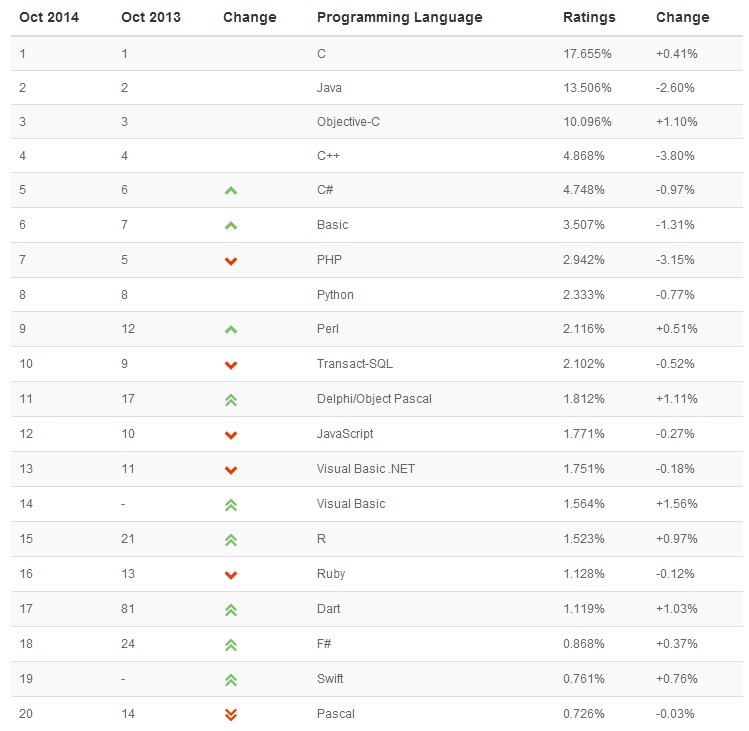Click the green up arrow in Perl row
This screenshot has height=731, width=749.
[x=231, y=329]
